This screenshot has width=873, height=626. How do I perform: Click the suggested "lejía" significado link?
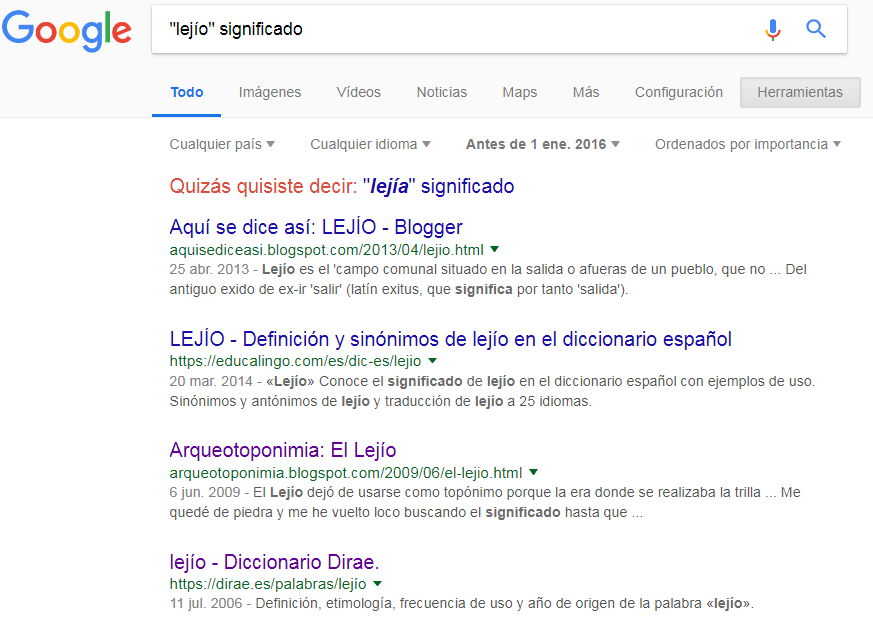point(438,186)
